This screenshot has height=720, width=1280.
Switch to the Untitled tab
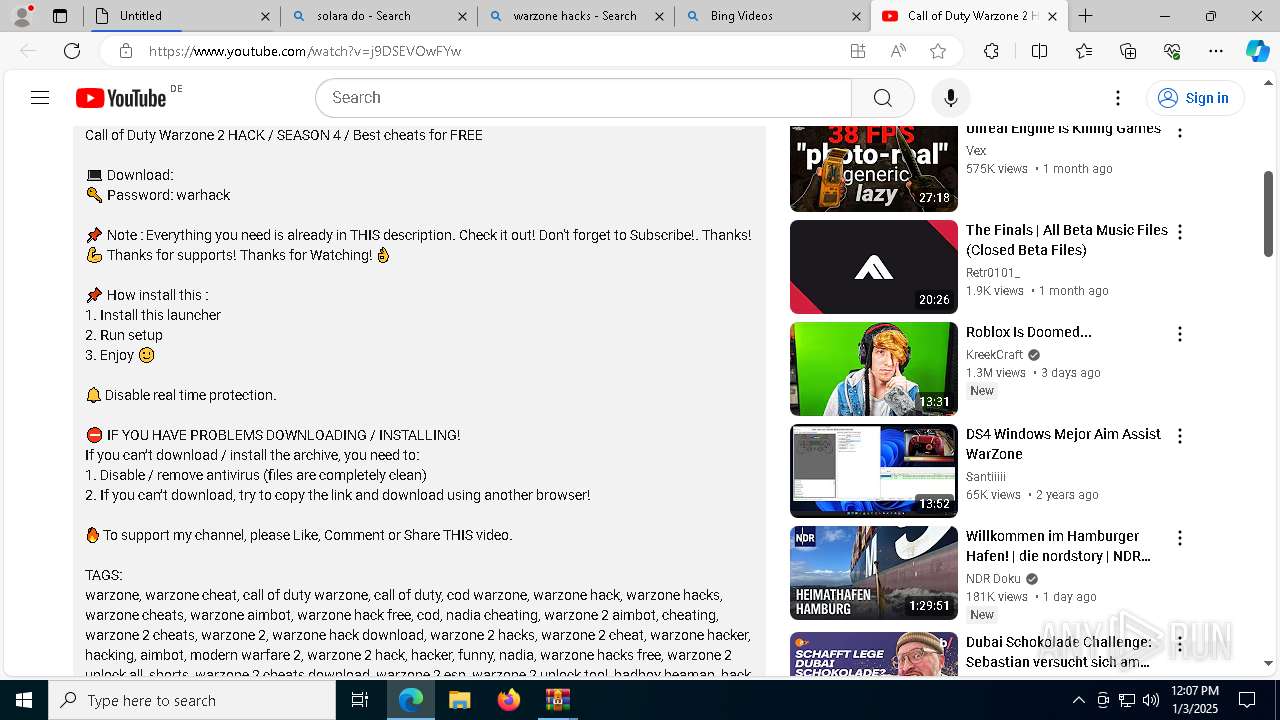click(182, 16)
